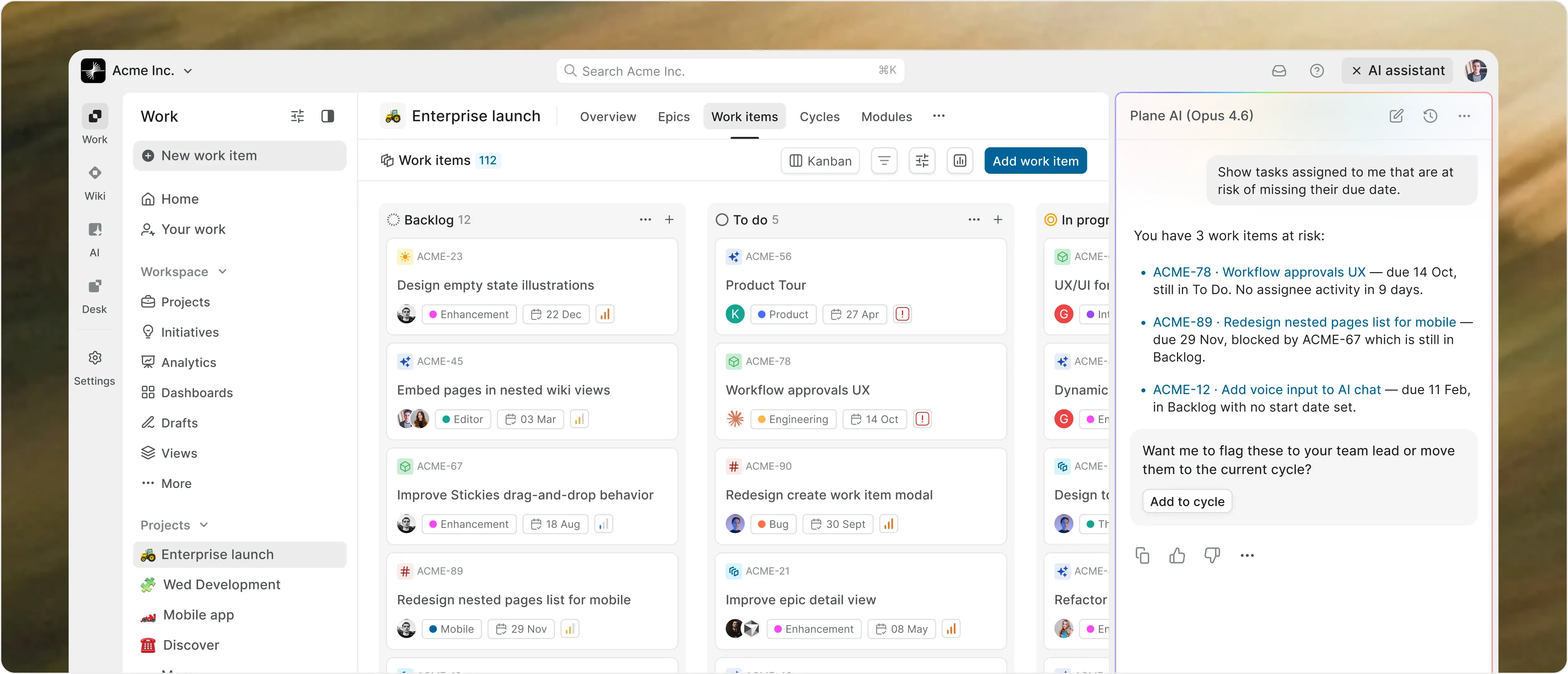This screenshot has width=1568, height=674.
Task: Click the Add work item button
Action: point(1035,161)
